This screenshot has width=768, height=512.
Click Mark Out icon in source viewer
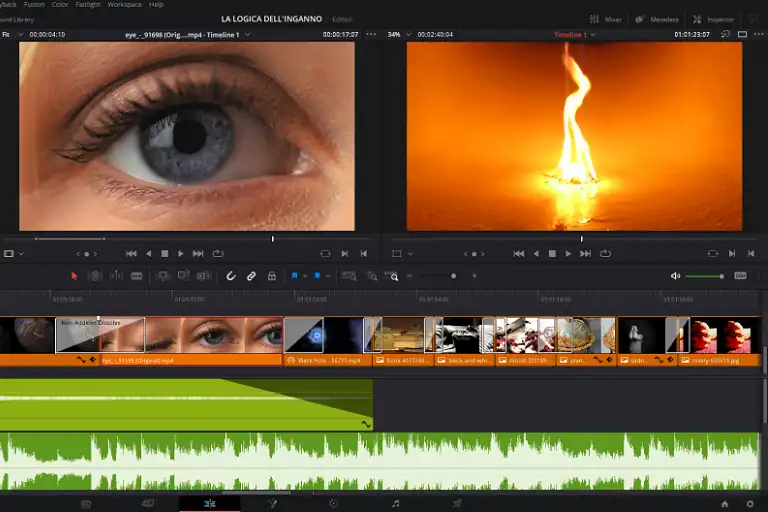click(363, 254)
